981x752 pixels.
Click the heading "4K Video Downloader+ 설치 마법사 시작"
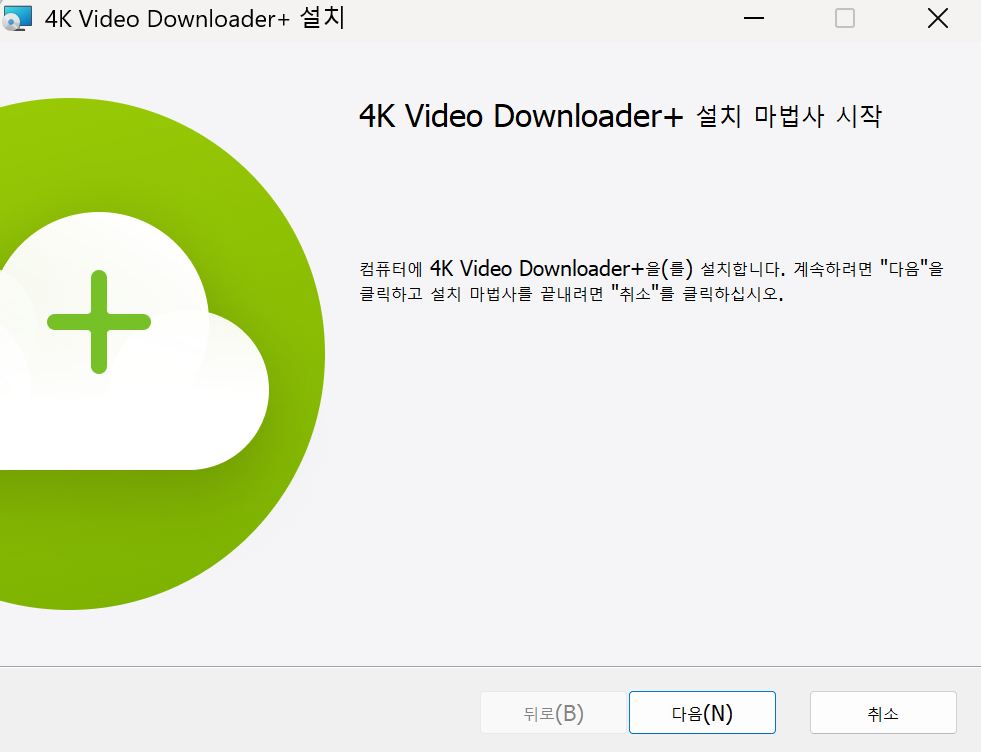[x=620, y=116]
